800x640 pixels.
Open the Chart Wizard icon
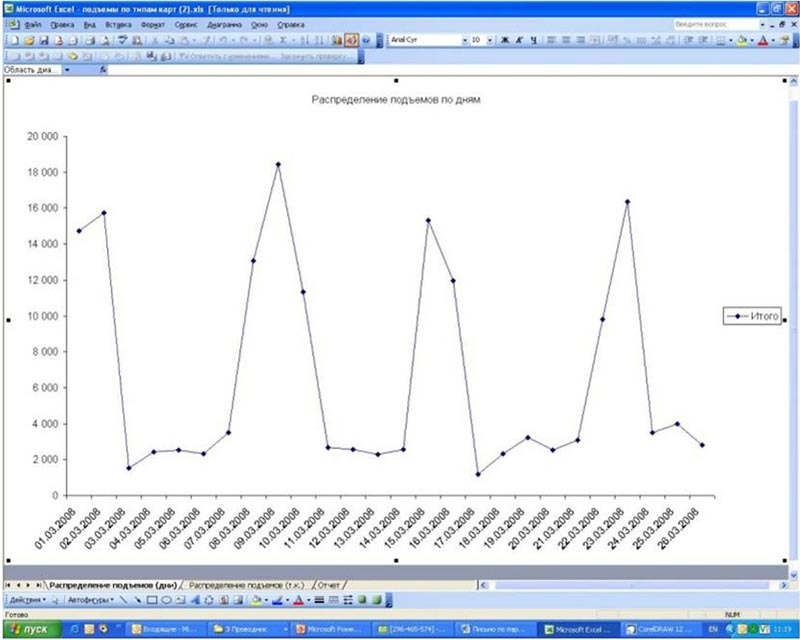pyautogui.click(x=337, y=40)
